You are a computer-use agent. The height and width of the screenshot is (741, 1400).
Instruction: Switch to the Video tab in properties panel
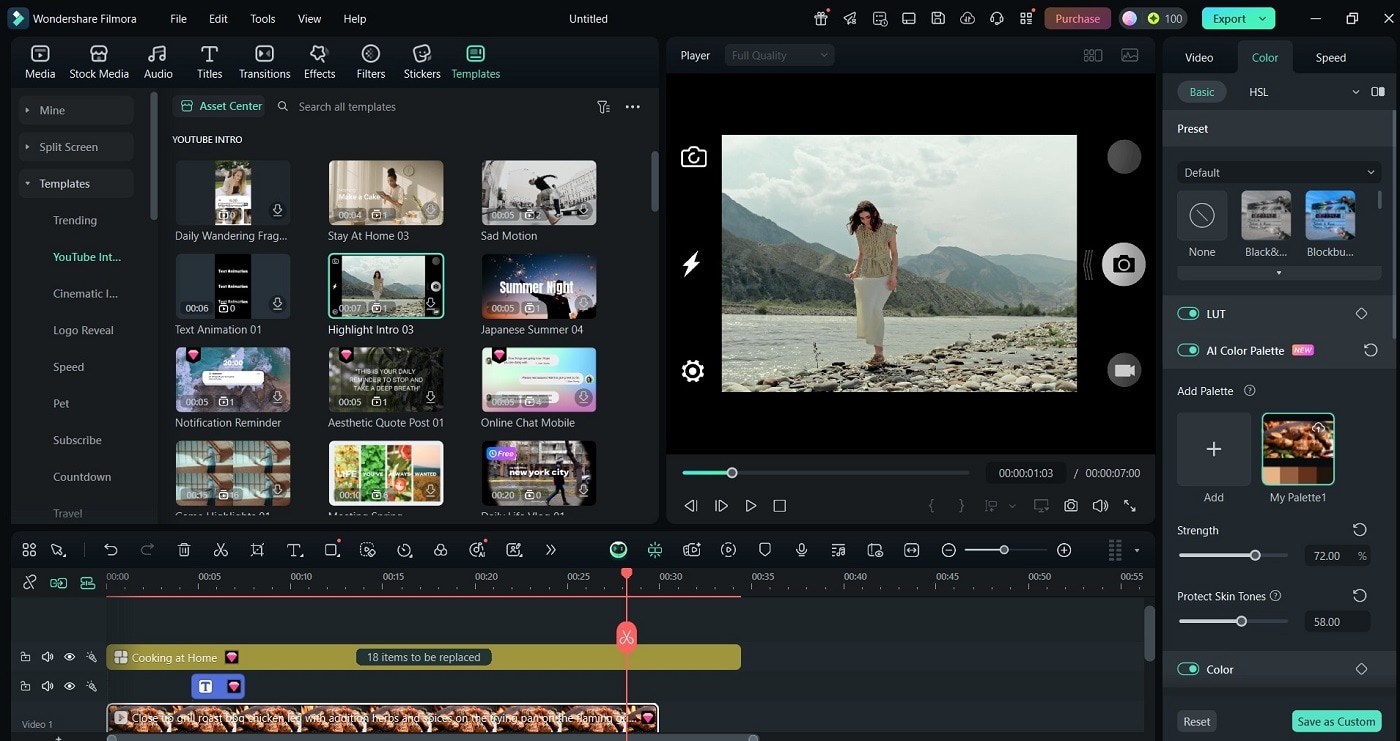click(1199, 57)
